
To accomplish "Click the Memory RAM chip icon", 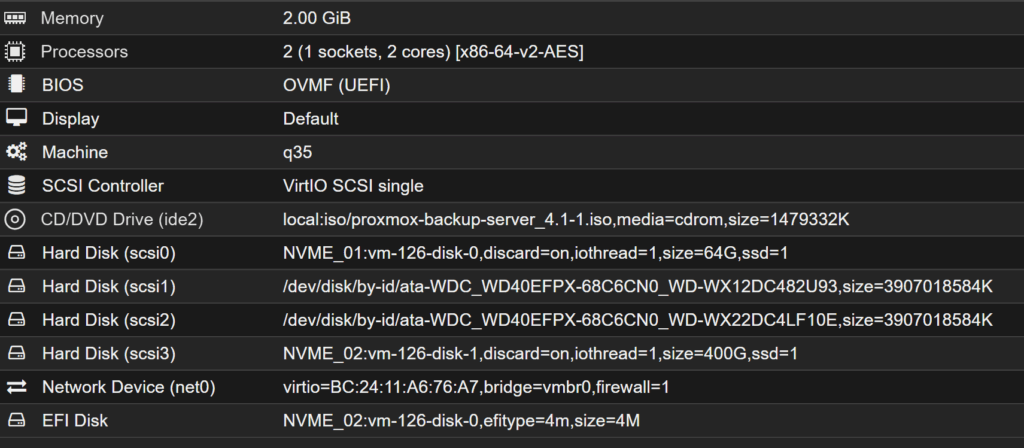I will [15, 18].
